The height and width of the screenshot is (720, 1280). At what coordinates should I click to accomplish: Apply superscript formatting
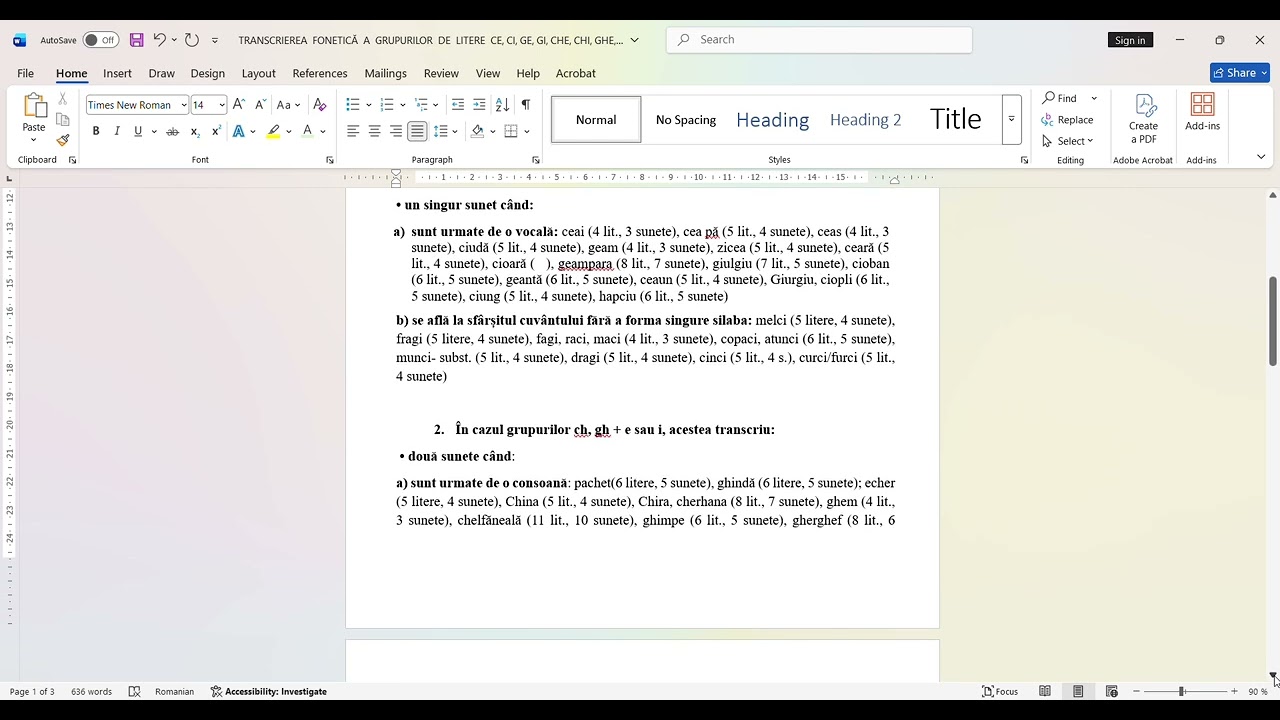point(216,131)
